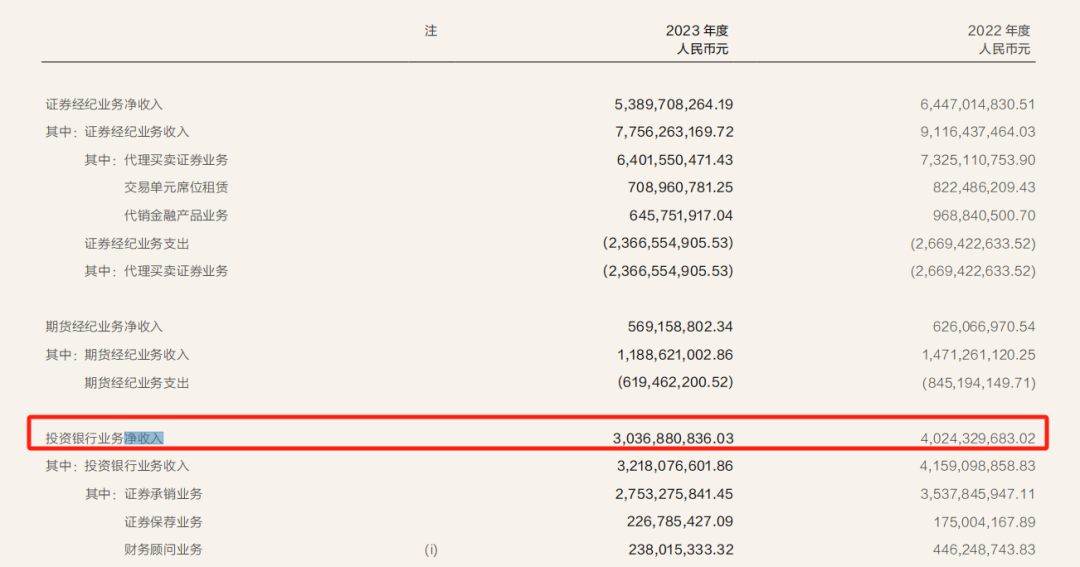Select the 证券经纪业务支出 row label

tap(137, 243)
